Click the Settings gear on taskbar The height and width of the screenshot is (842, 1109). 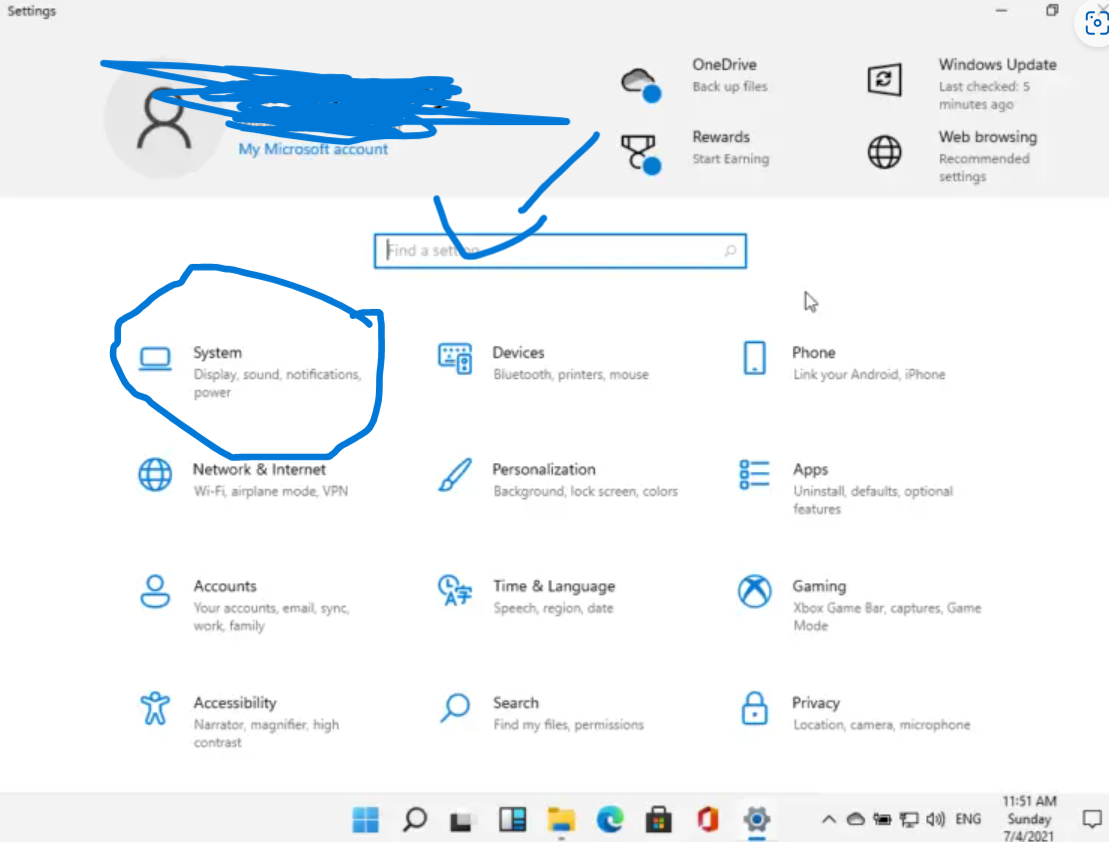[x=756, y=820]
